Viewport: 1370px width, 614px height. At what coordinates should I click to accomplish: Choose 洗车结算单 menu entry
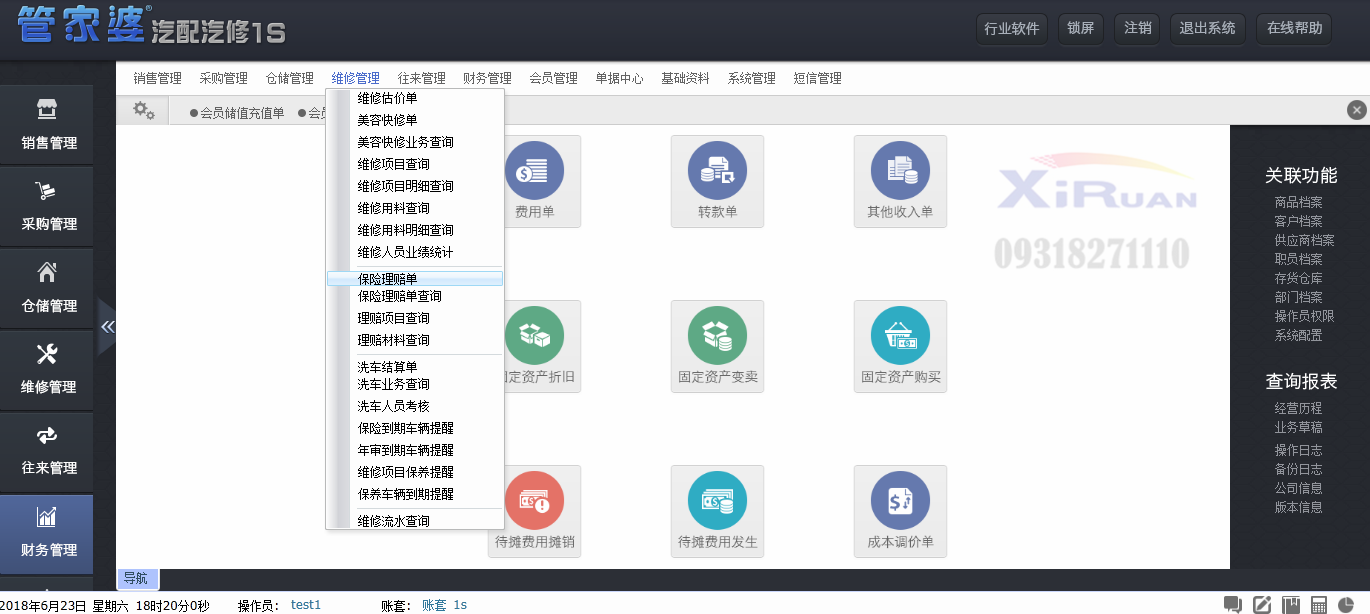point(387,367)
